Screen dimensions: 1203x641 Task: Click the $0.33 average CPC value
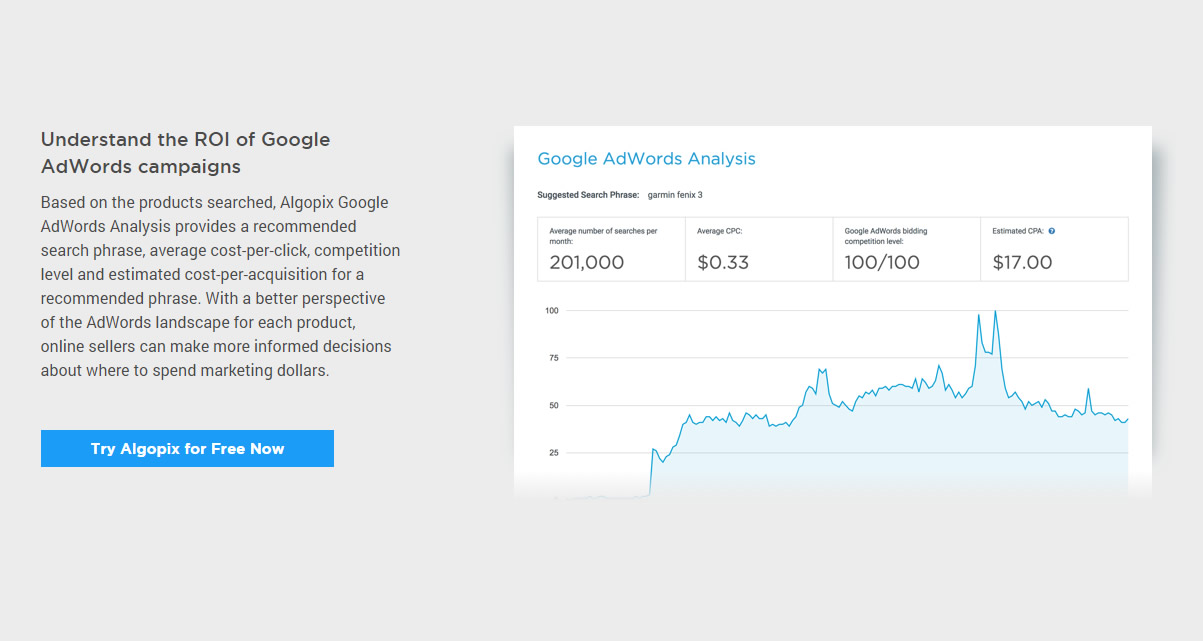[x=723, y=262]
